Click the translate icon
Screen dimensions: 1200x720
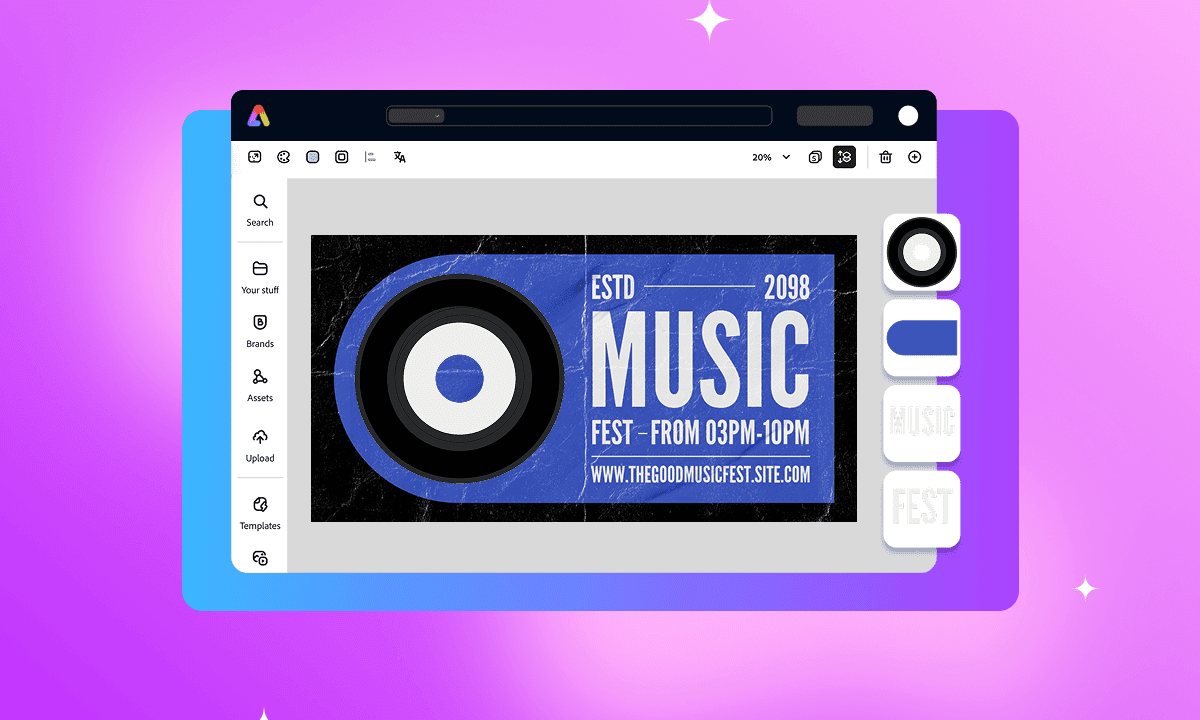coord(400,157)
